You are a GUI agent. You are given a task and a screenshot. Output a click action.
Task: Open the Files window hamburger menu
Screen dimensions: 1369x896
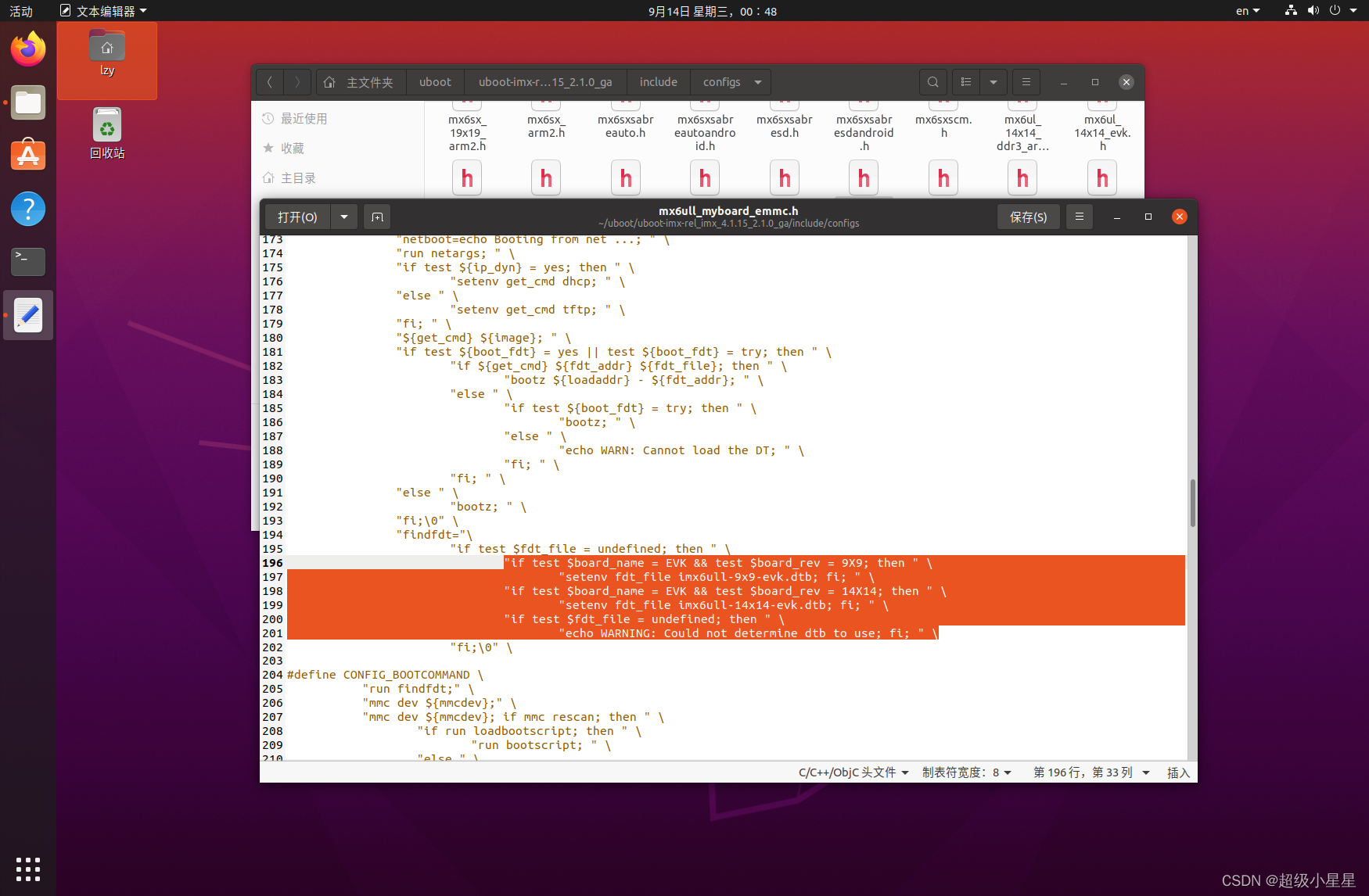pyautogui.click(x=1026, y=82)
